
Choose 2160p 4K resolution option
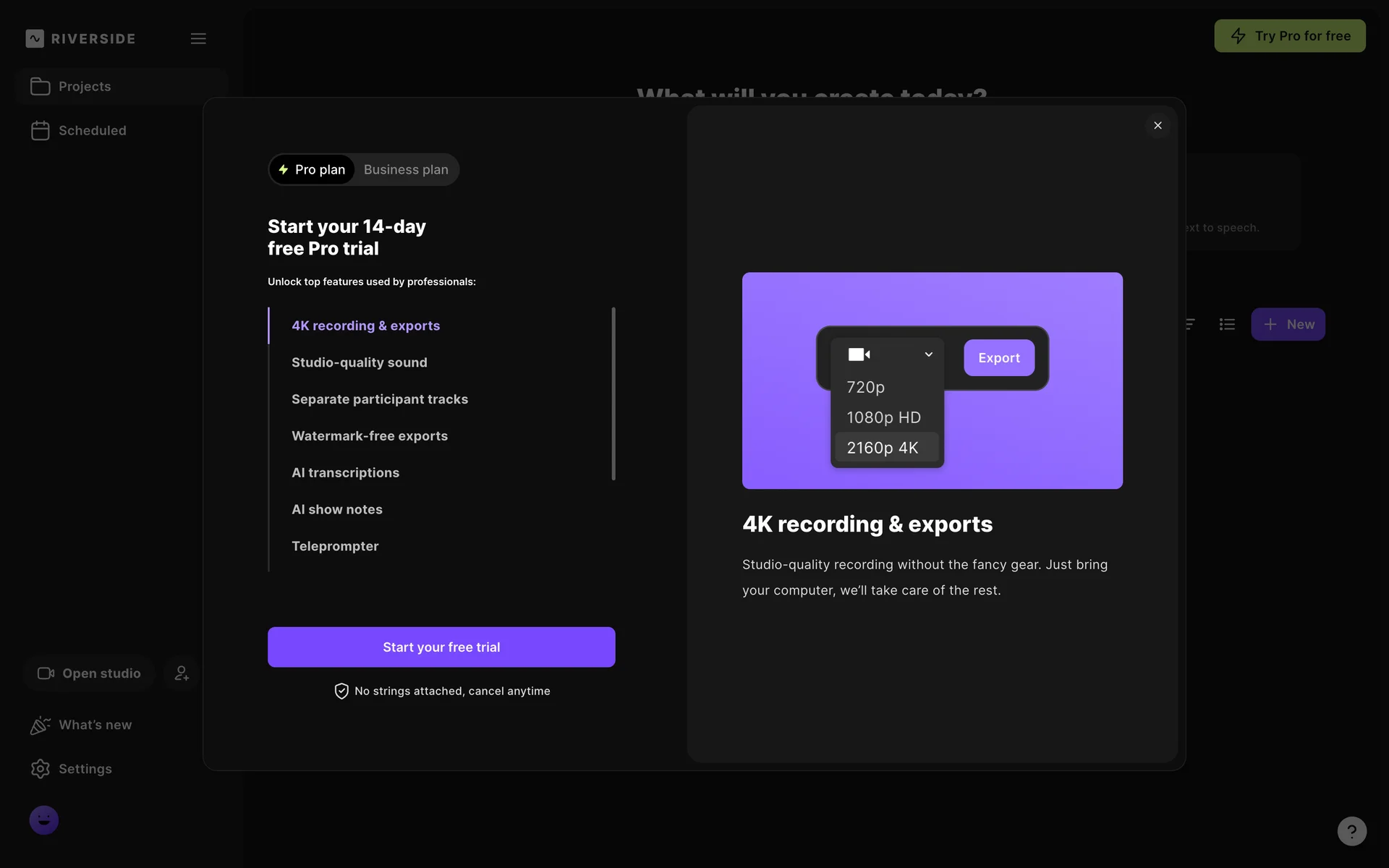click(x=883, y=448)
